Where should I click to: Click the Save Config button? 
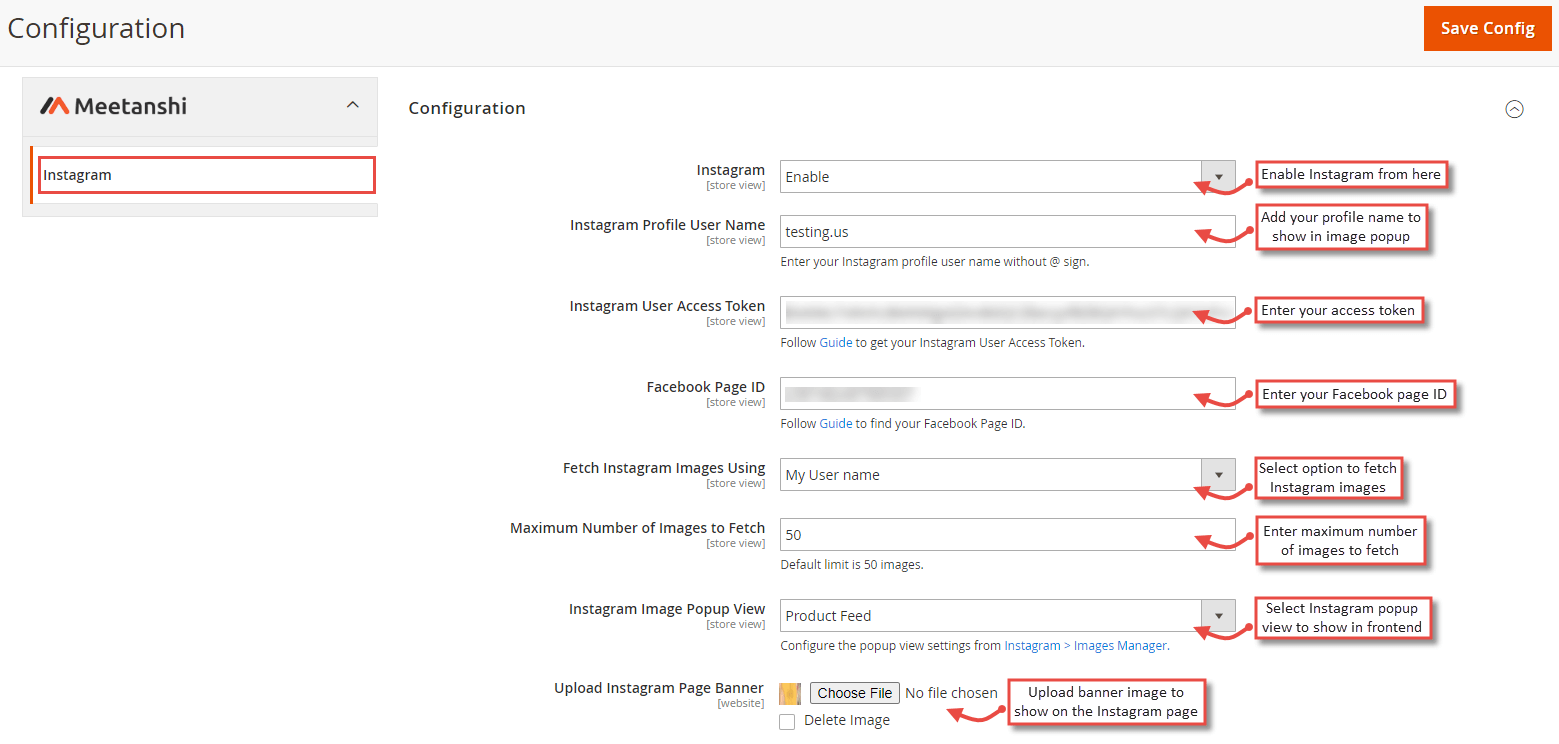[x=1488, y=28]
